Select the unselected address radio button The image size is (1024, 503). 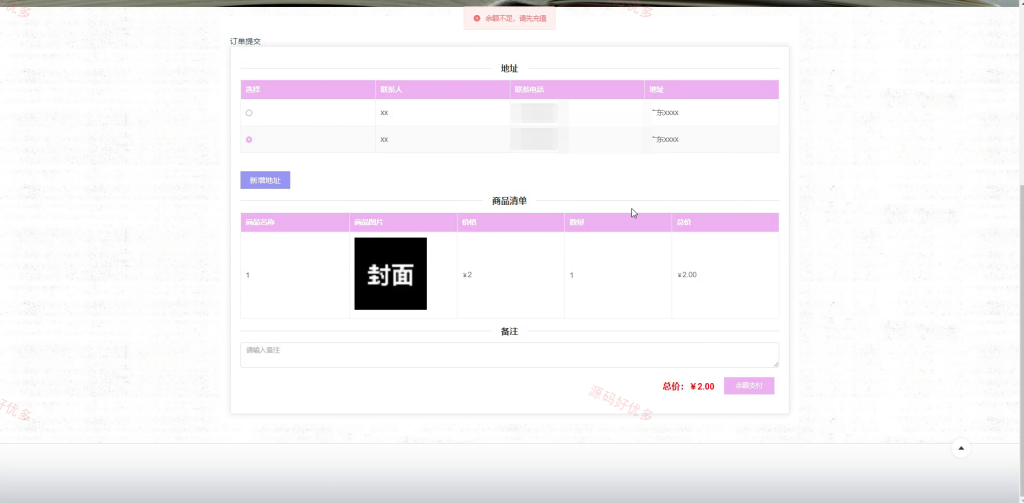coord(249,113)
